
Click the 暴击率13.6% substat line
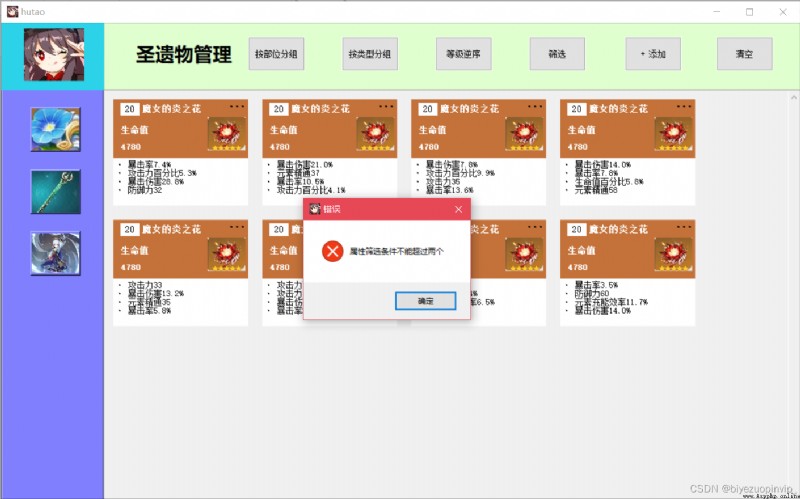(449, 190)
